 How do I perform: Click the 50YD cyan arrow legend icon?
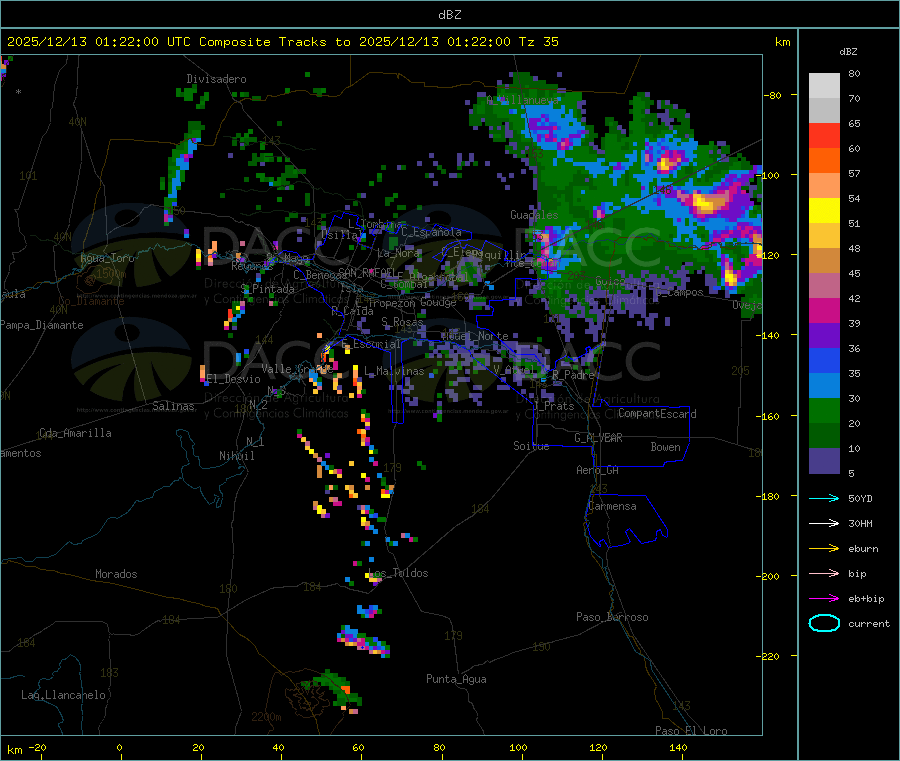824,498
